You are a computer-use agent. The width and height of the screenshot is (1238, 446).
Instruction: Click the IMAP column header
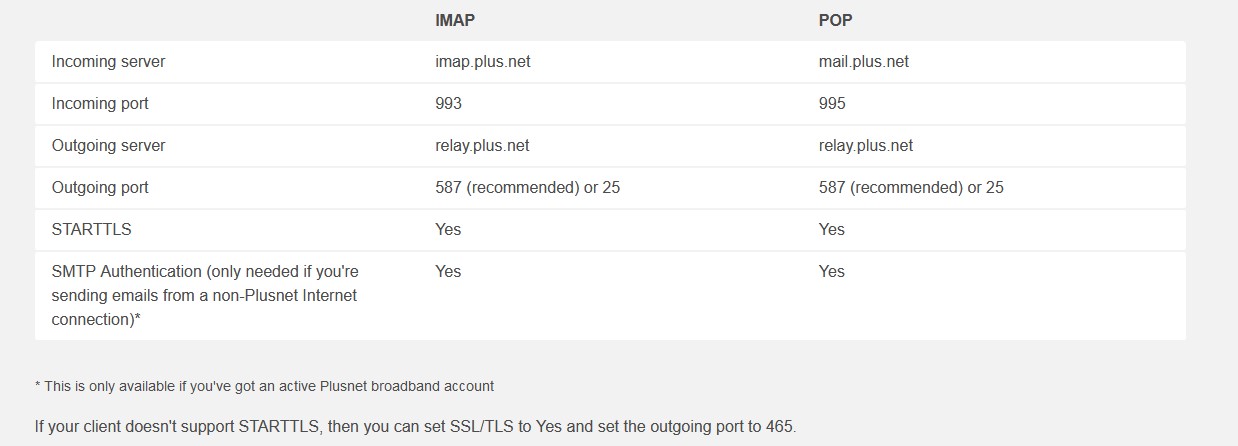pyautogui.click(x=454, y=19)
